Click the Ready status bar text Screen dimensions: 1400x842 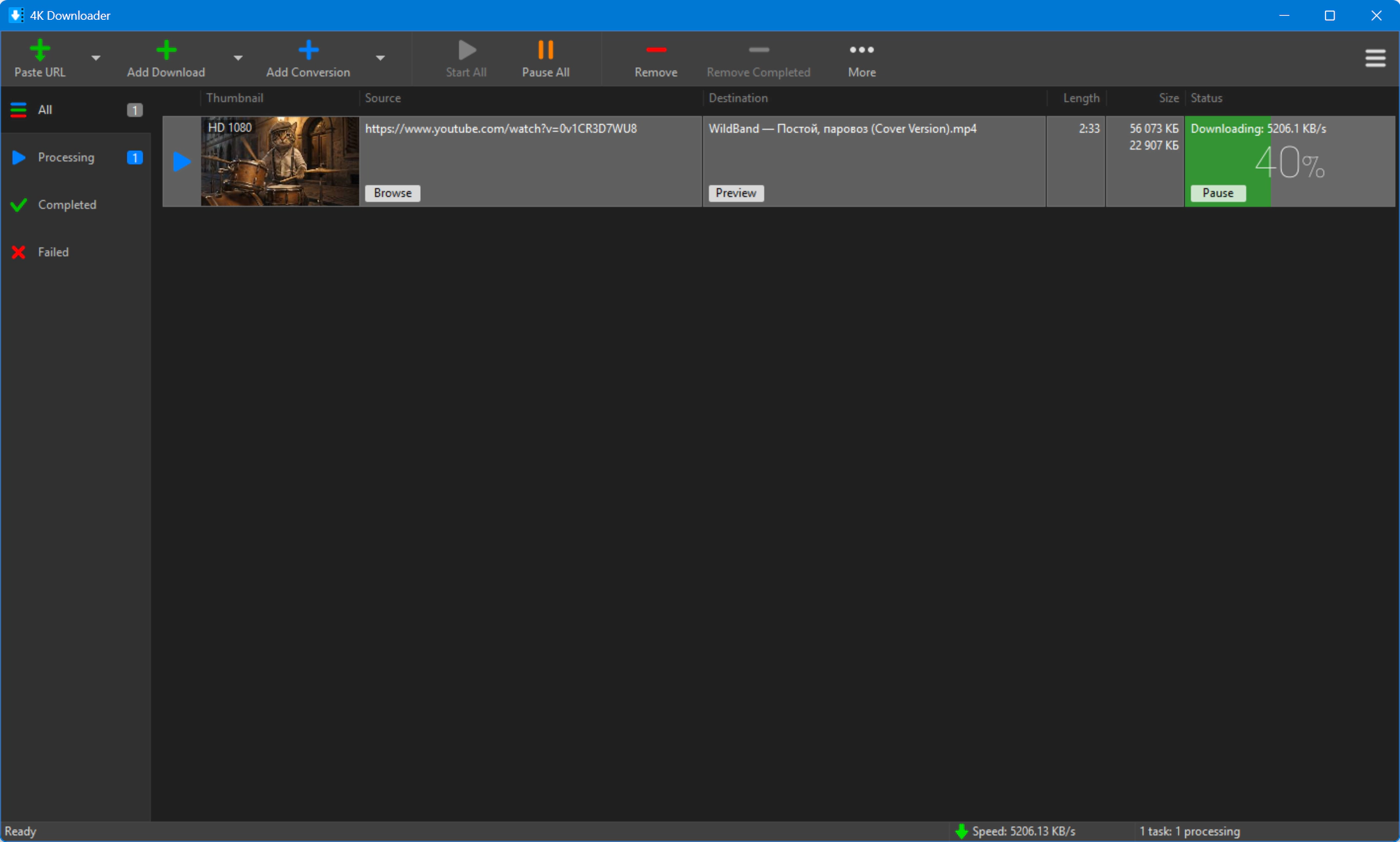point(20,831)
